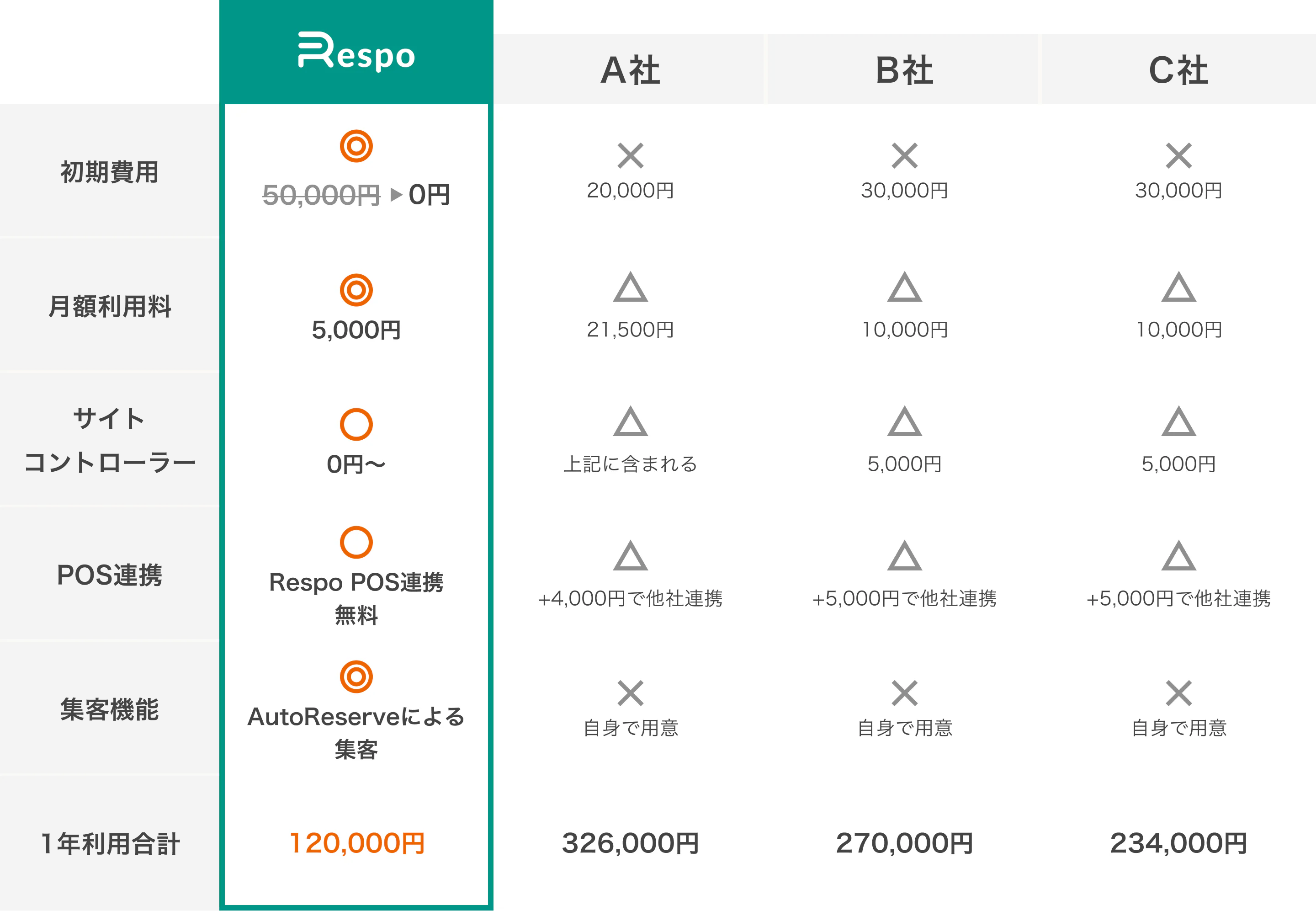Click the double-circle icon above AutoReserveによる集客

click(x=356, y=677)
